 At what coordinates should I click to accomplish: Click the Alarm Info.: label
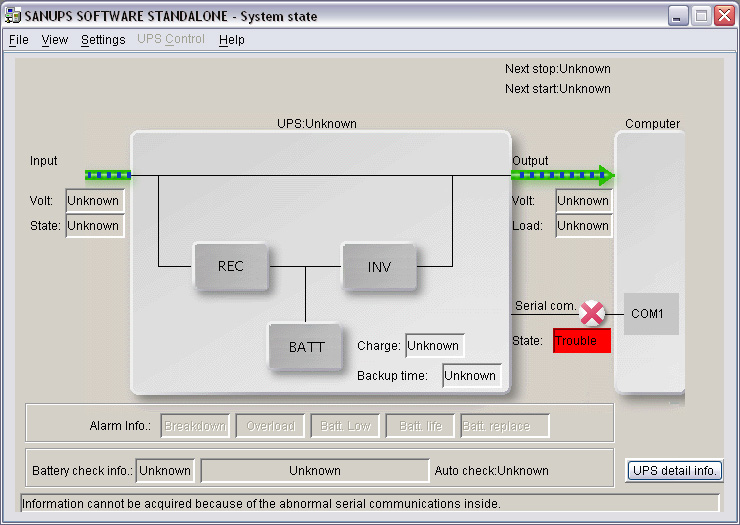pos(120,426)
